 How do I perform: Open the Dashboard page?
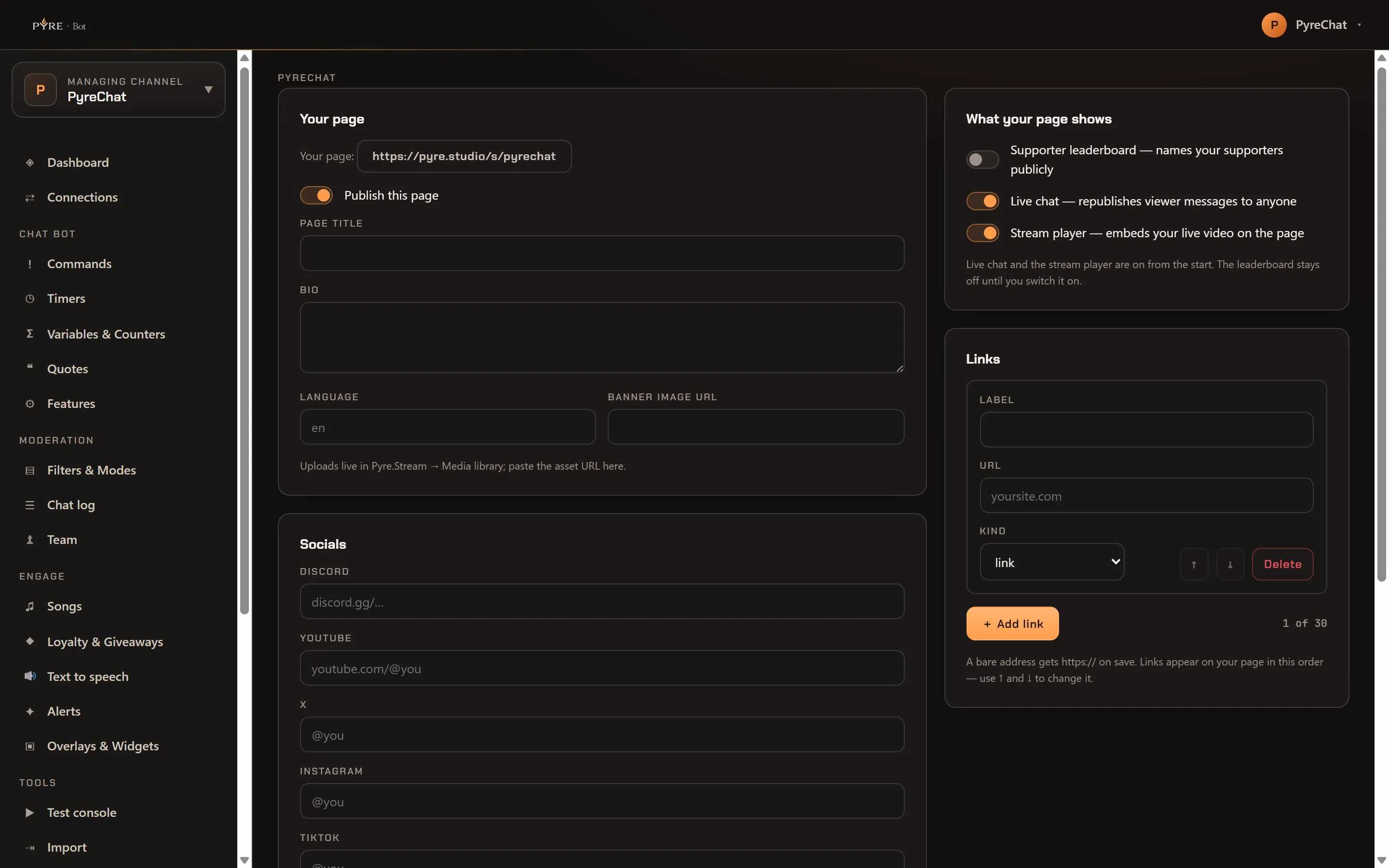78,163
